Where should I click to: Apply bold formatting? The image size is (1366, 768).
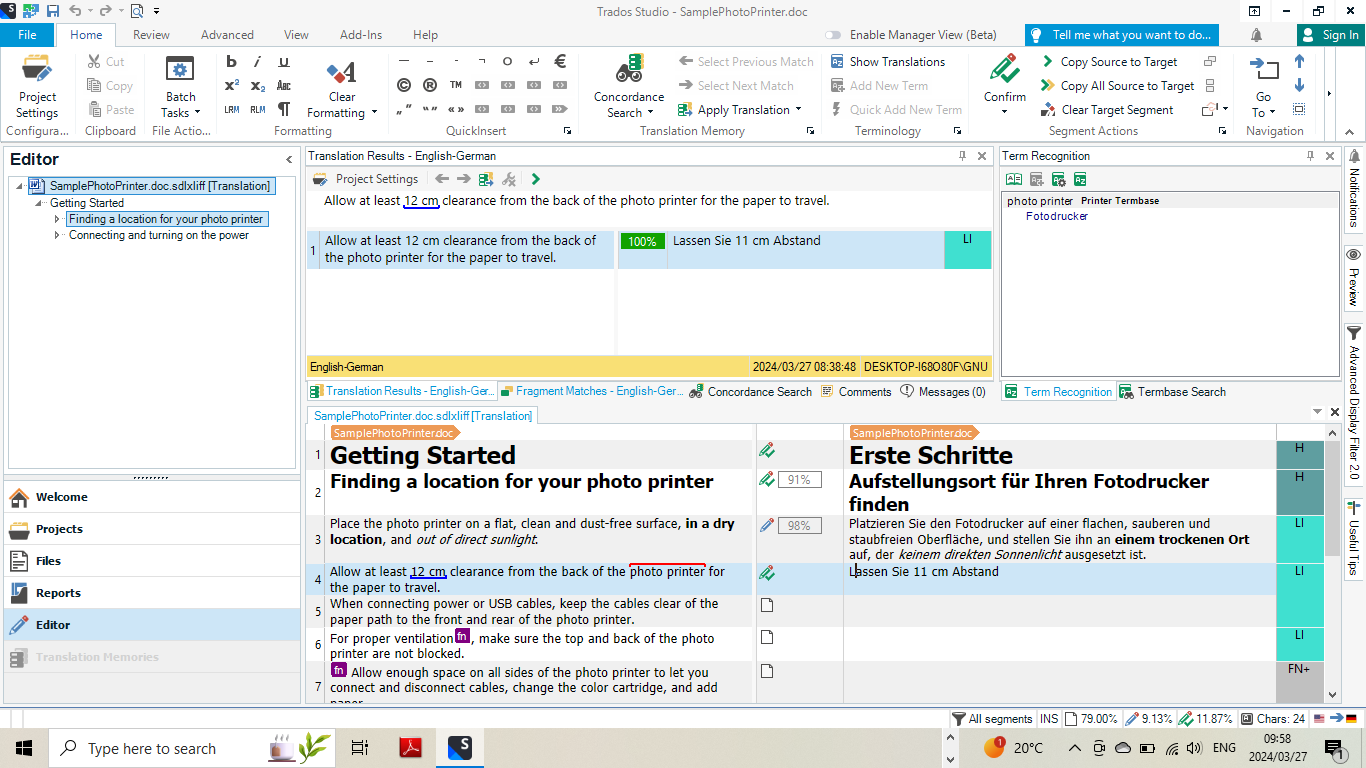tap(232, 62)
